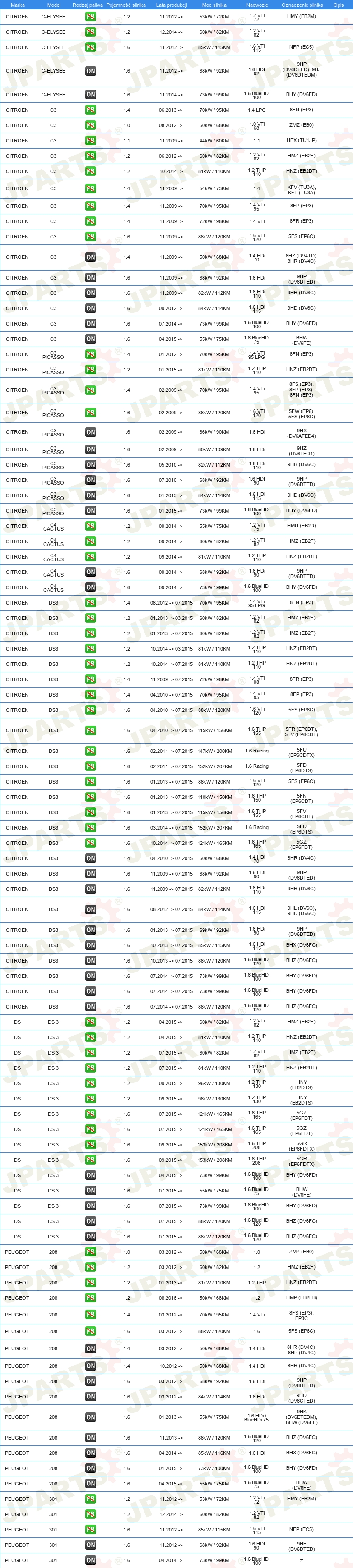Click the "44kW / 60KM" power cell
Image resolution: width=353 pixels, height=1568 pixels.
[214, 141]
